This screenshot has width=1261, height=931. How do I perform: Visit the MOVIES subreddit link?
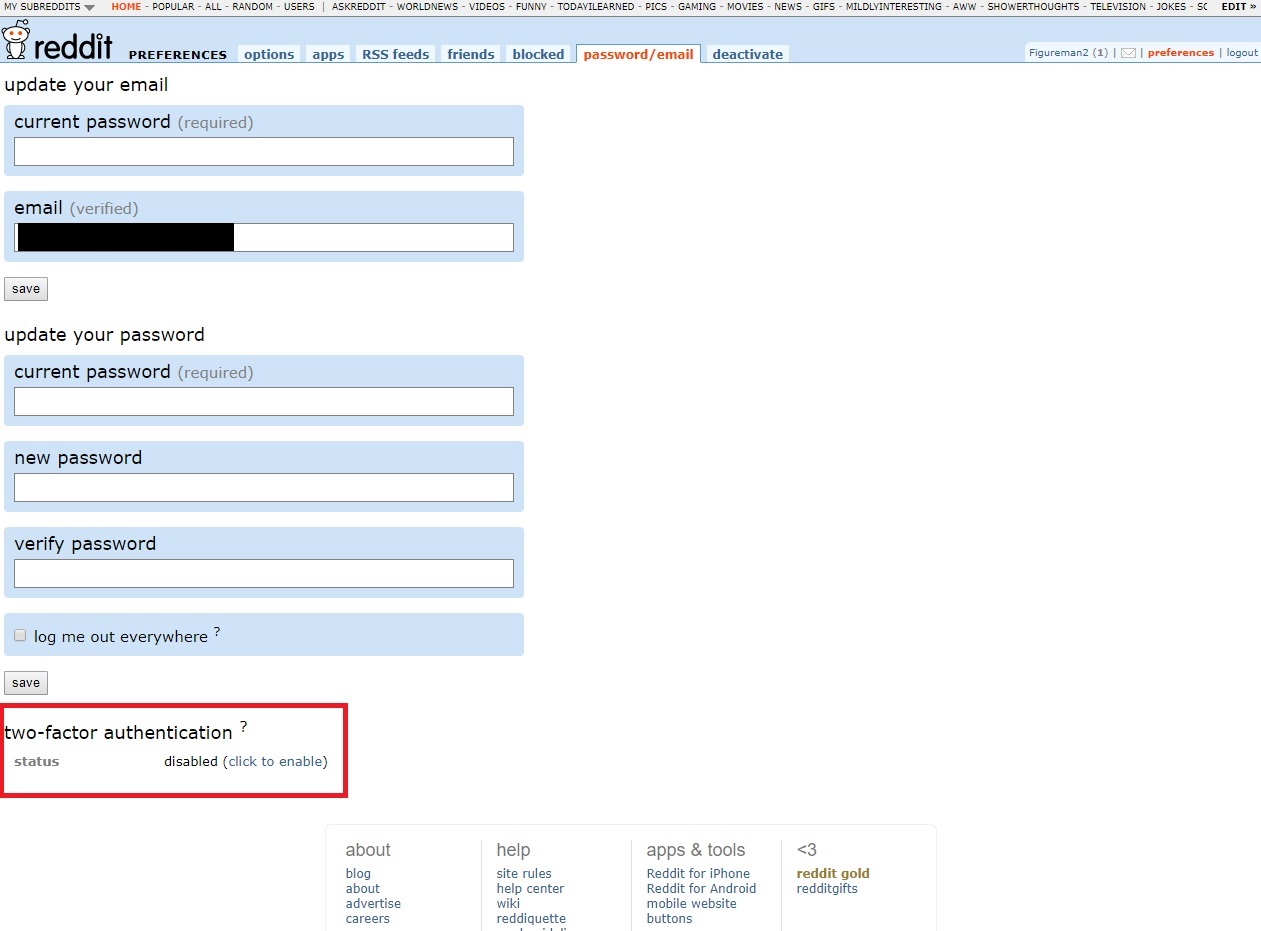tap(745, 7)
